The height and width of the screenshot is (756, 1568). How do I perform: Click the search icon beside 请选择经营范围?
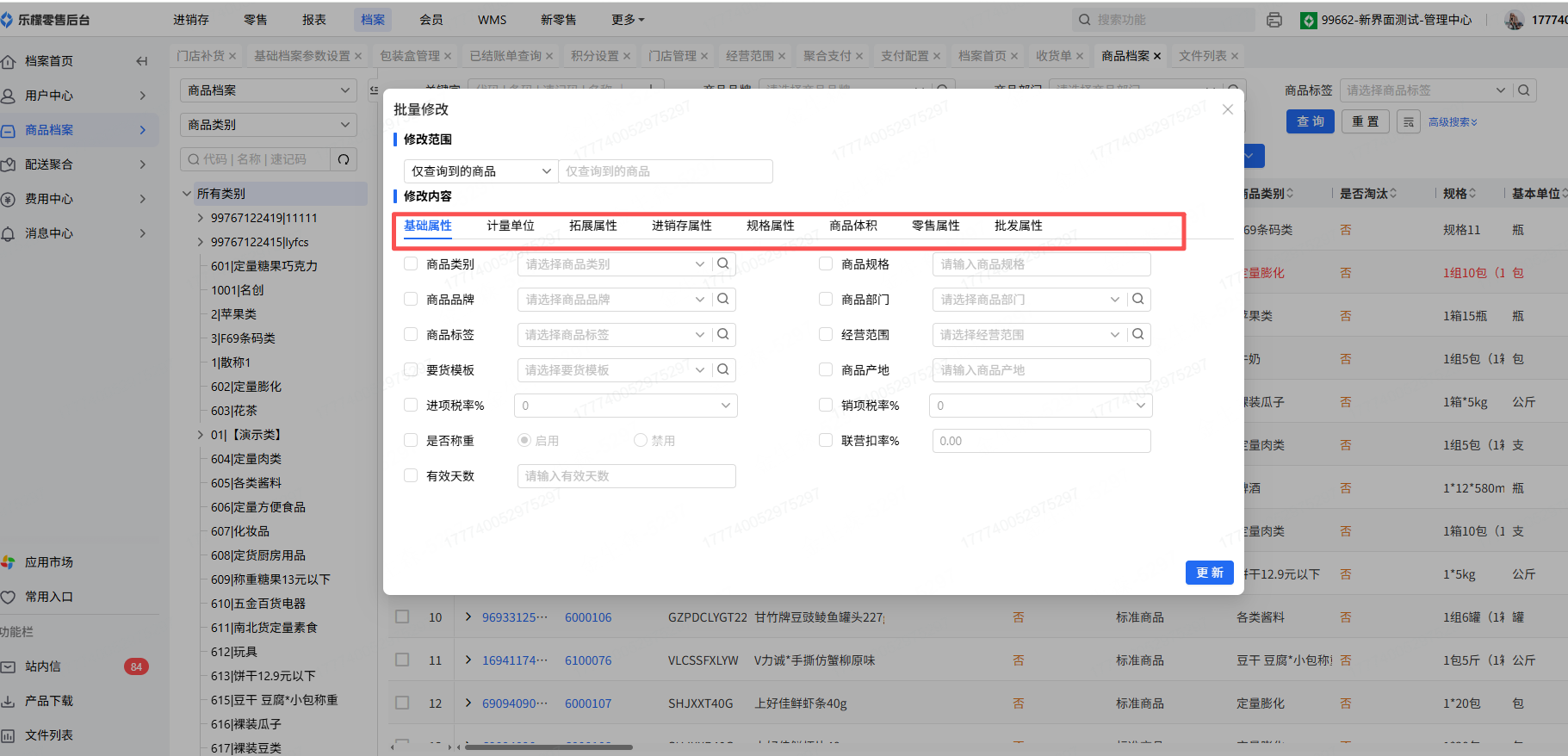coord(1138,335)
